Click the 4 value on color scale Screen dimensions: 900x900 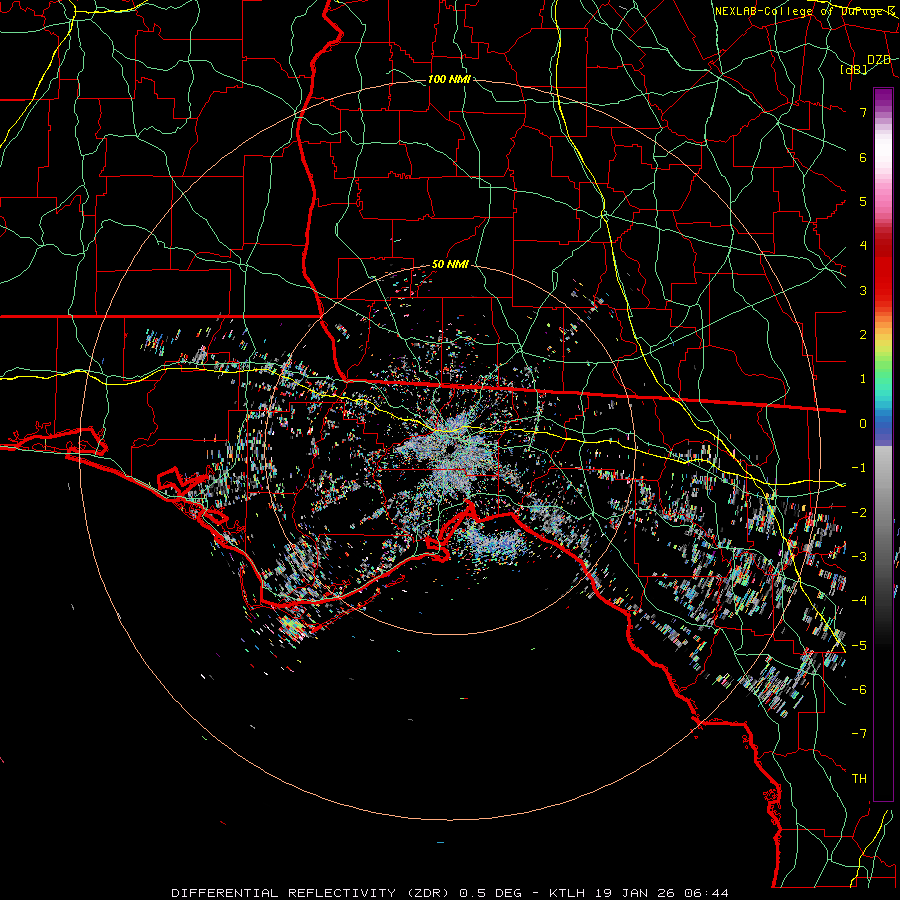pos(863,245)
